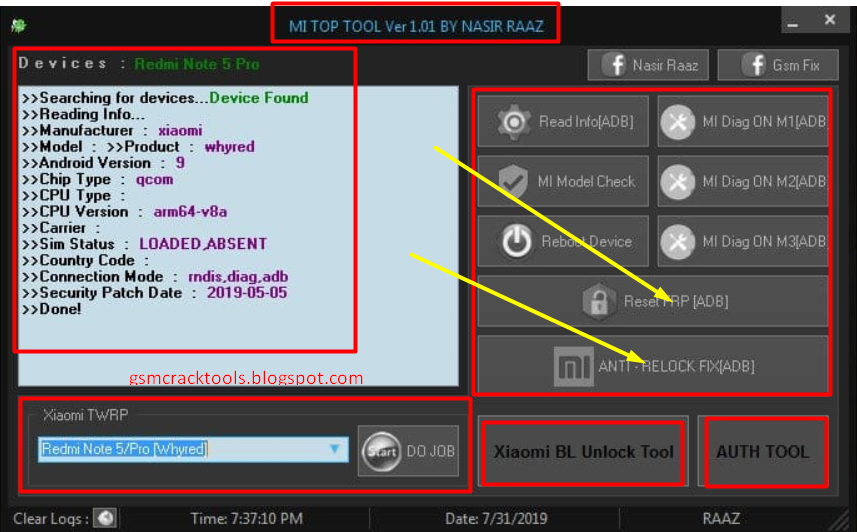The image size is (857, 532).
Task: Click the Reset FRP padlock icon
Action: pyautogui.click(x=599, y=301)
